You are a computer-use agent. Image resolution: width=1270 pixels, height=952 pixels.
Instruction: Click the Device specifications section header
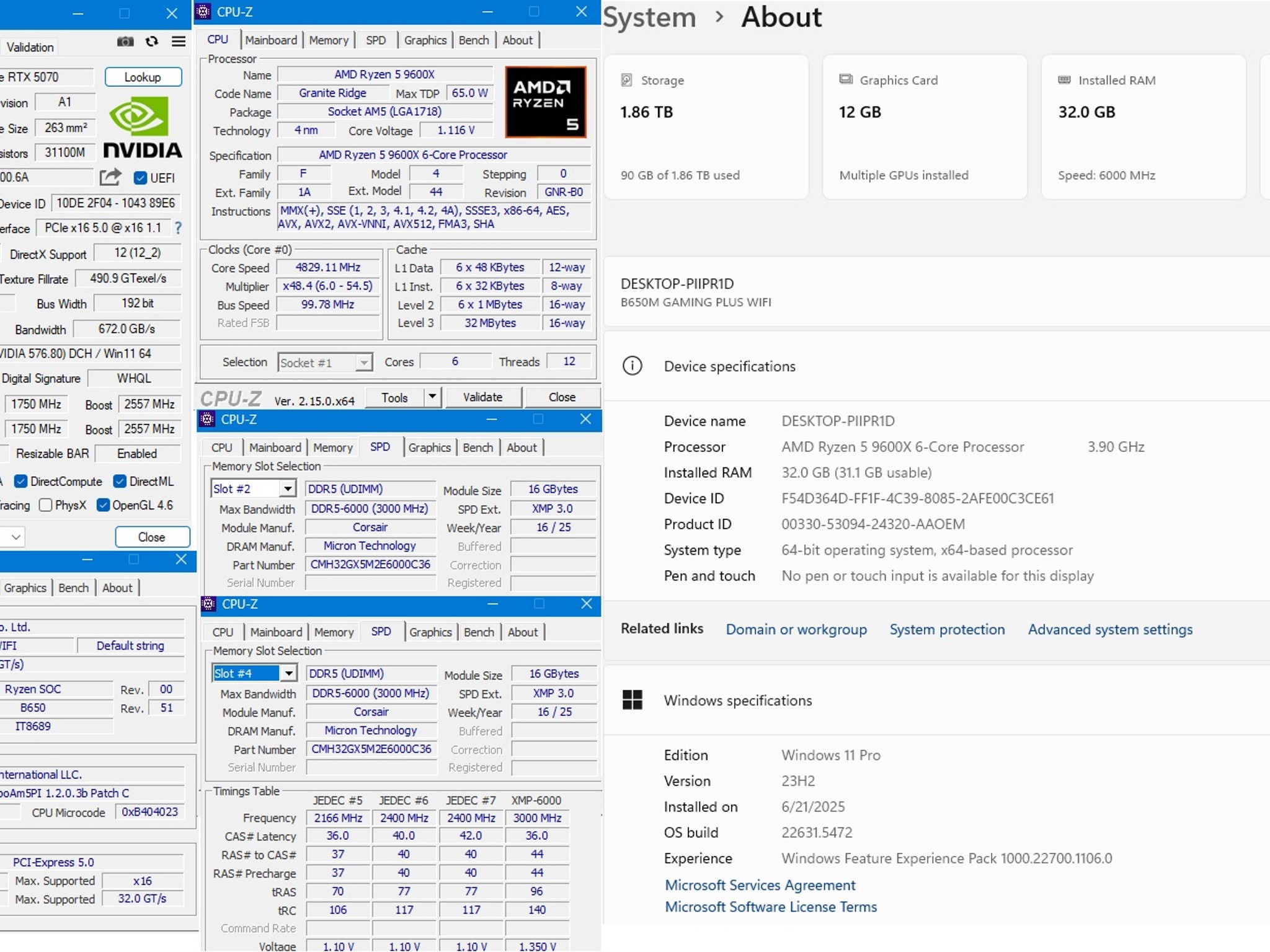936,366
